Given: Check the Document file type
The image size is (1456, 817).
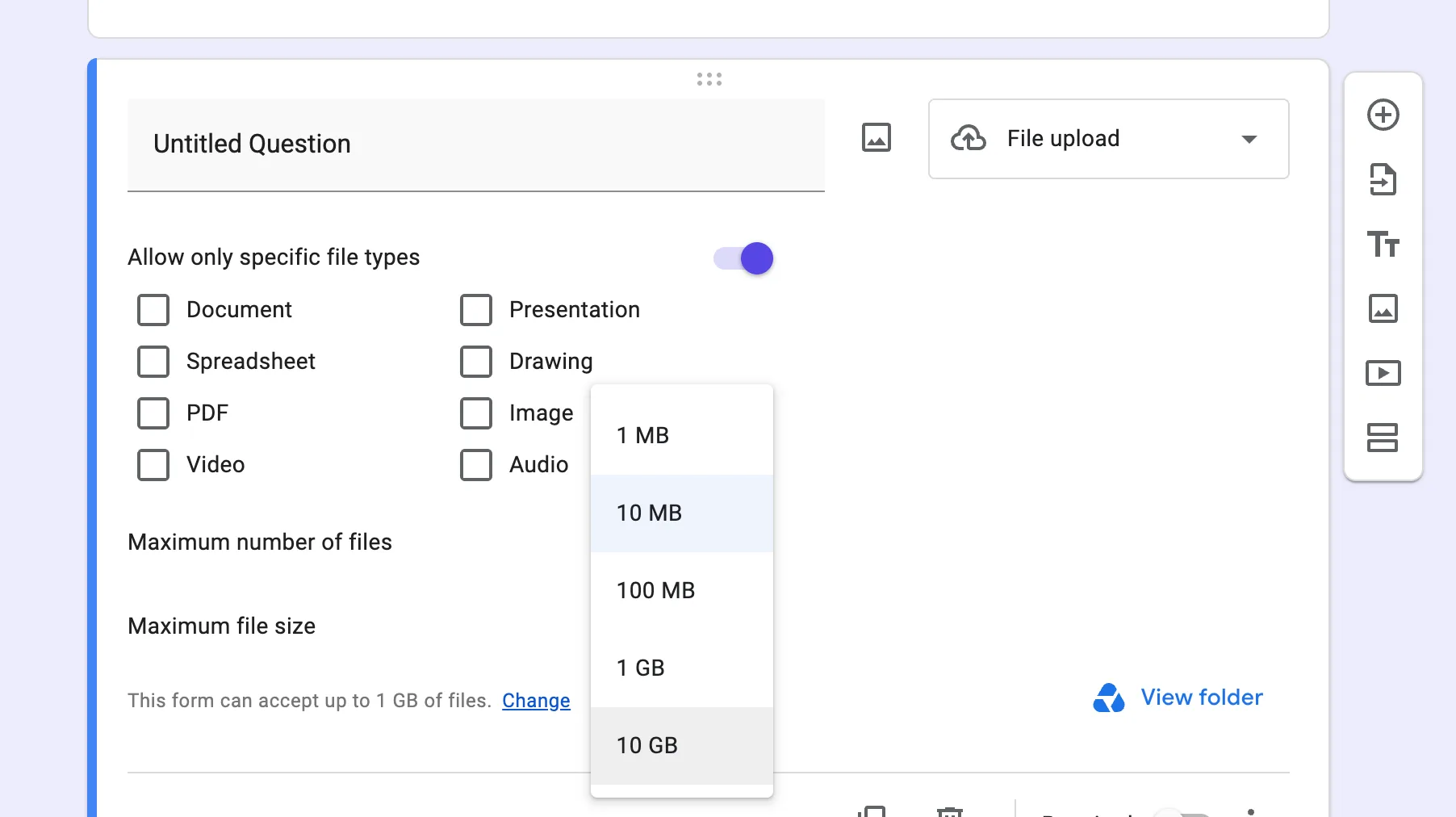Looking at the screenshot, I should [153, 310].
